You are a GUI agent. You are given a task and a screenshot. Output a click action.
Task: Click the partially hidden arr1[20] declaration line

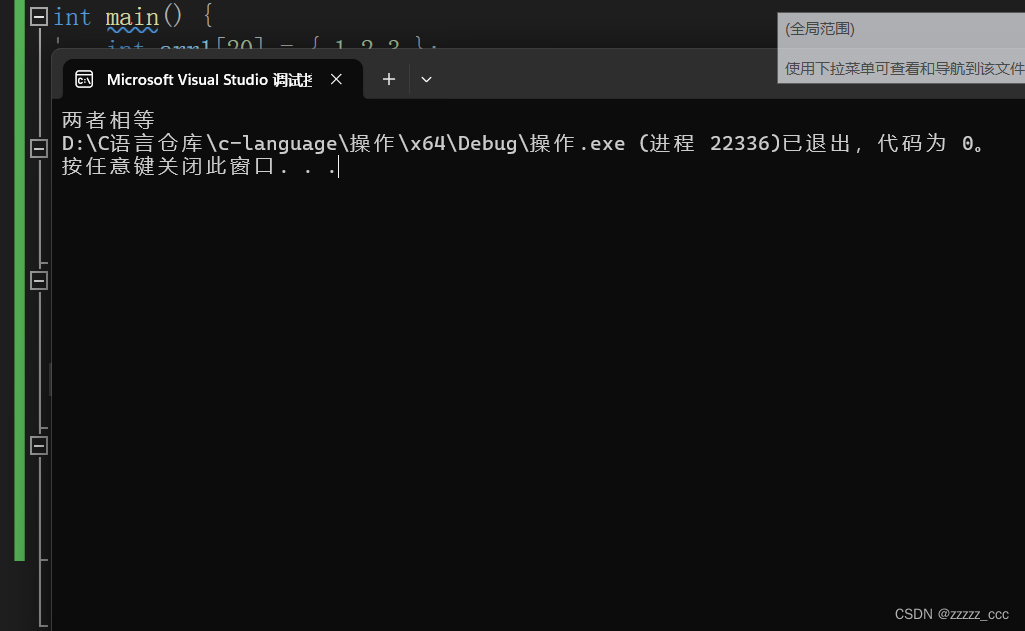point(272,44)
